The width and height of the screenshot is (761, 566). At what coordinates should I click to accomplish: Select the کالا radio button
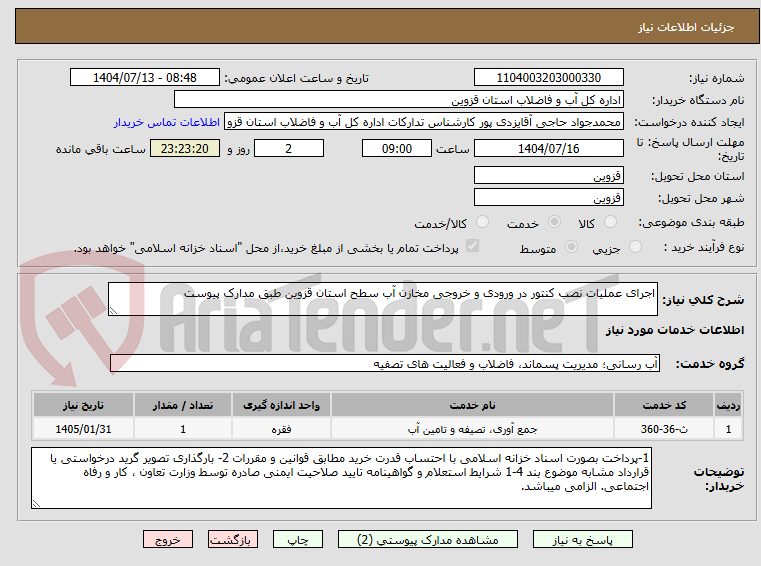click(610, 222)
